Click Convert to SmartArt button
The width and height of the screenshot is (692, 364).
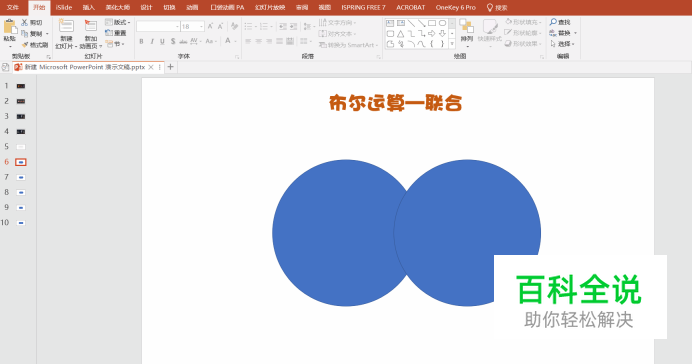(x=349, y=45)
